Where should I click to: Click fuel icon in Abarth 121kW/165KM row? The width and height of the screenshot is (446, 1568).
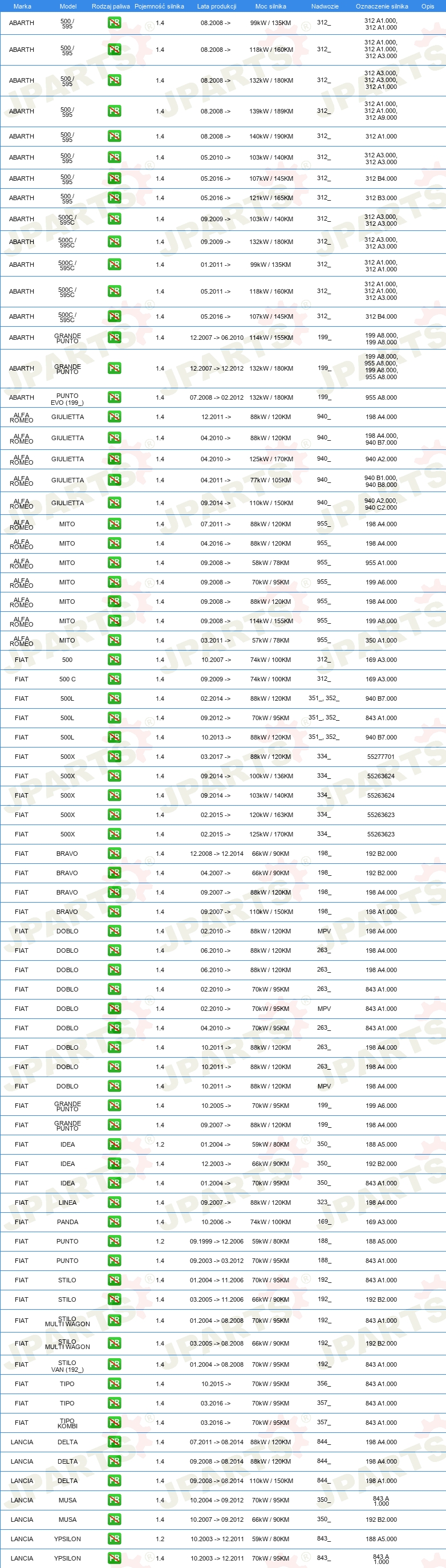(115, 198)
